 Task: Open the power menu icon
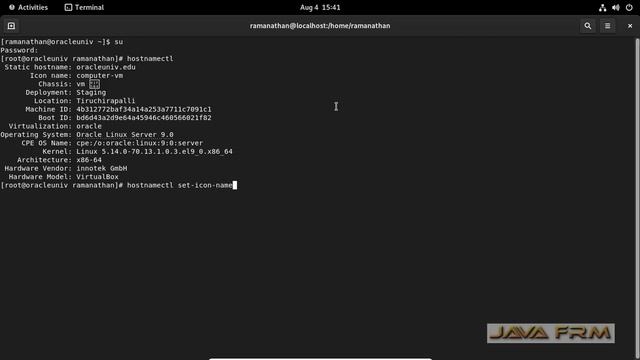tap(629, 7)
